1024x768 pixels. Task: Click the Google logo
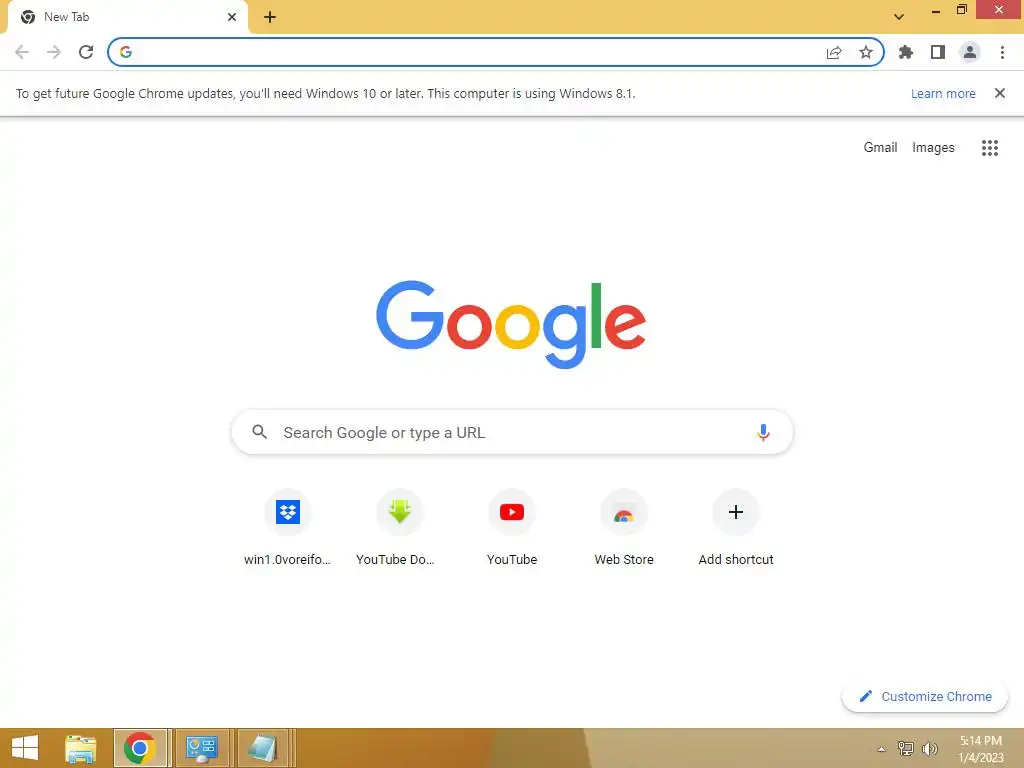(511, 325)
